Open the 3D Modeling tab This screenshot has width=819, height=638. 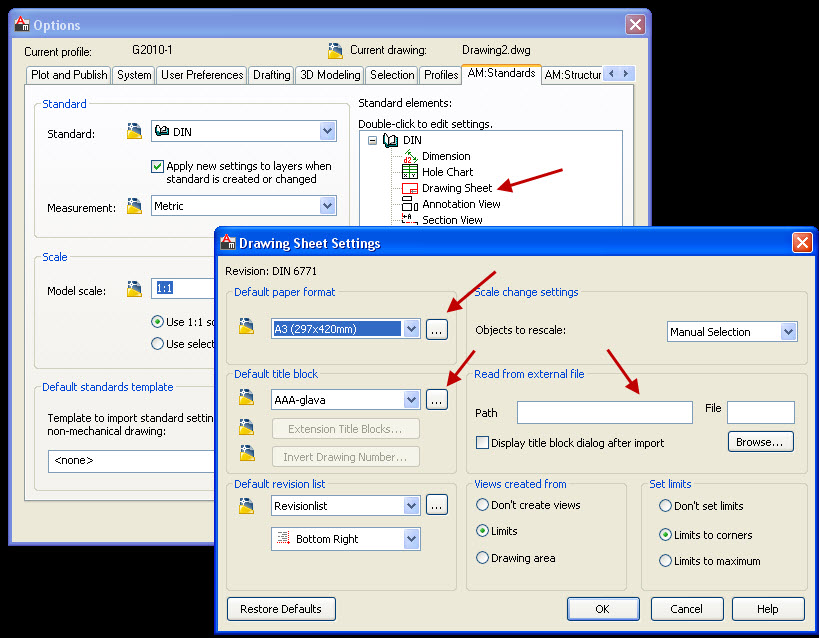[x=330, y=75]
